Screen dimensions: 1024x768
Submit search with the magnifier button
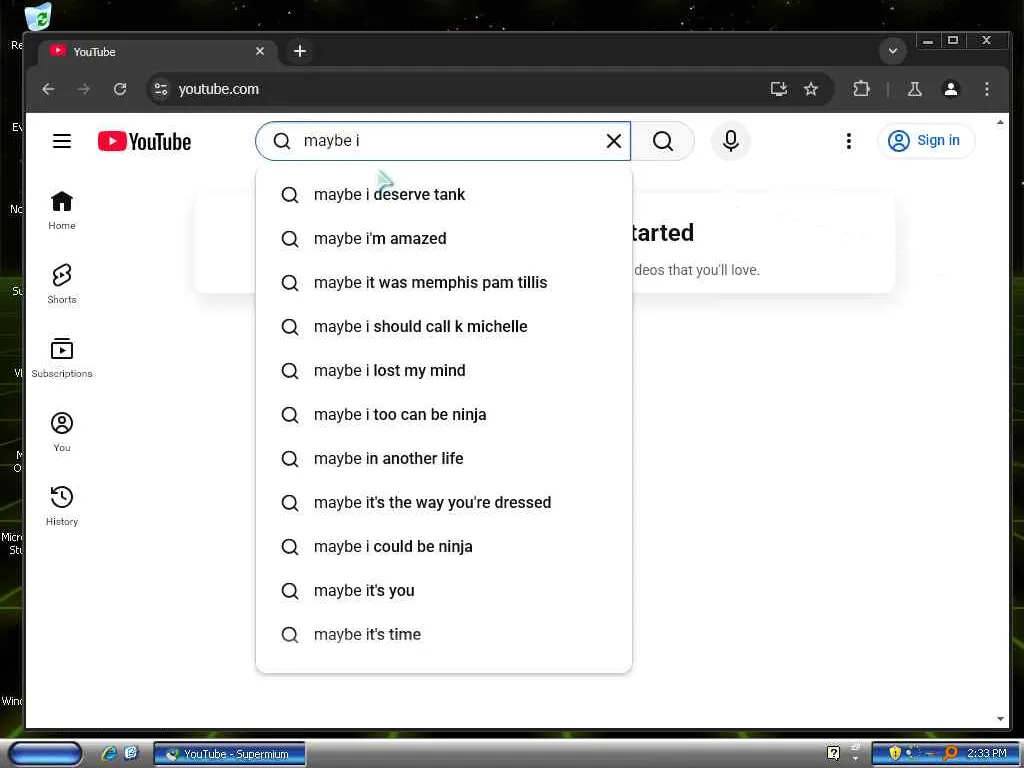[662, 141]
